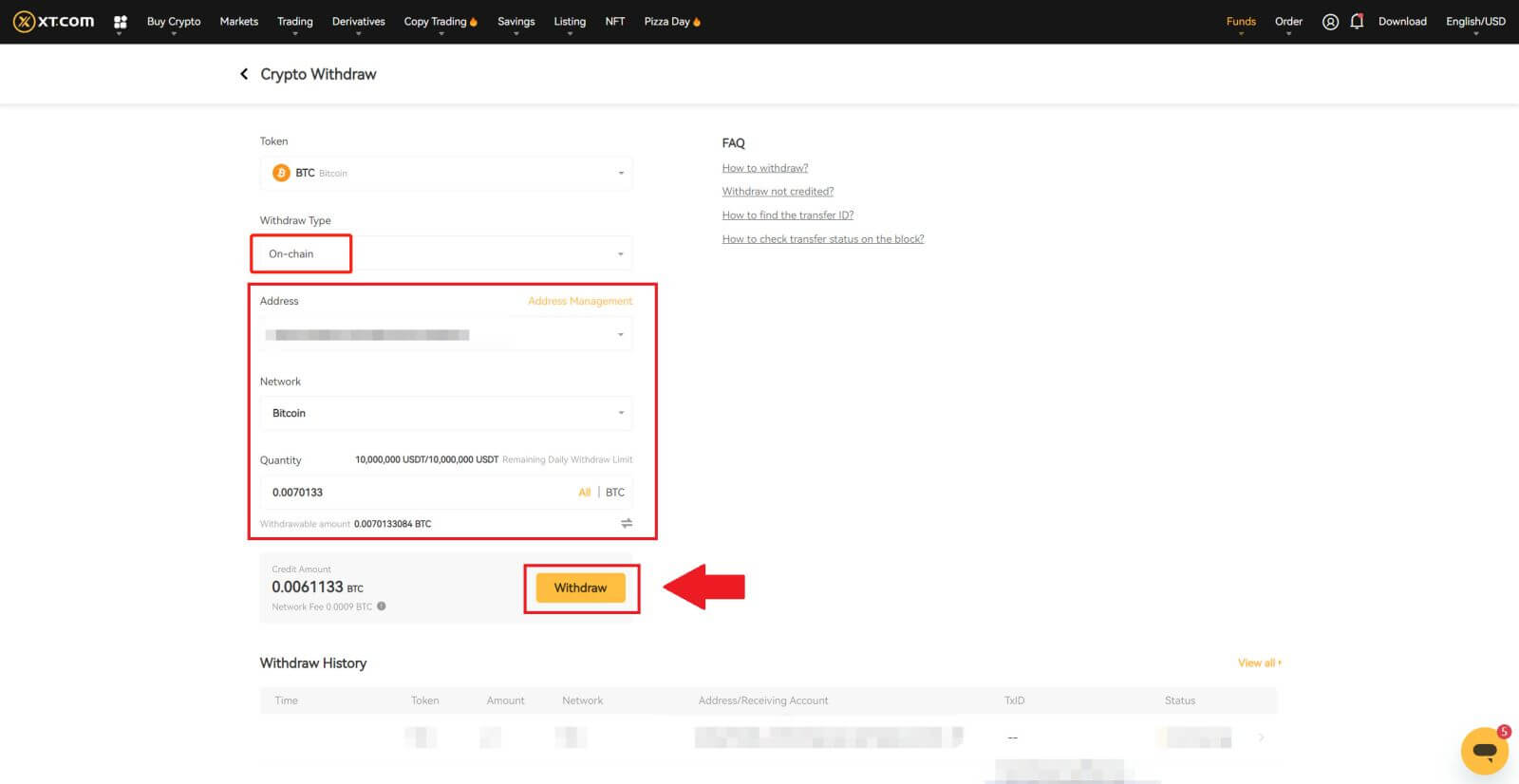This screenshot has height=784, width=1519.
Task: Click the Token column header
Action: (x=424, y=700)
